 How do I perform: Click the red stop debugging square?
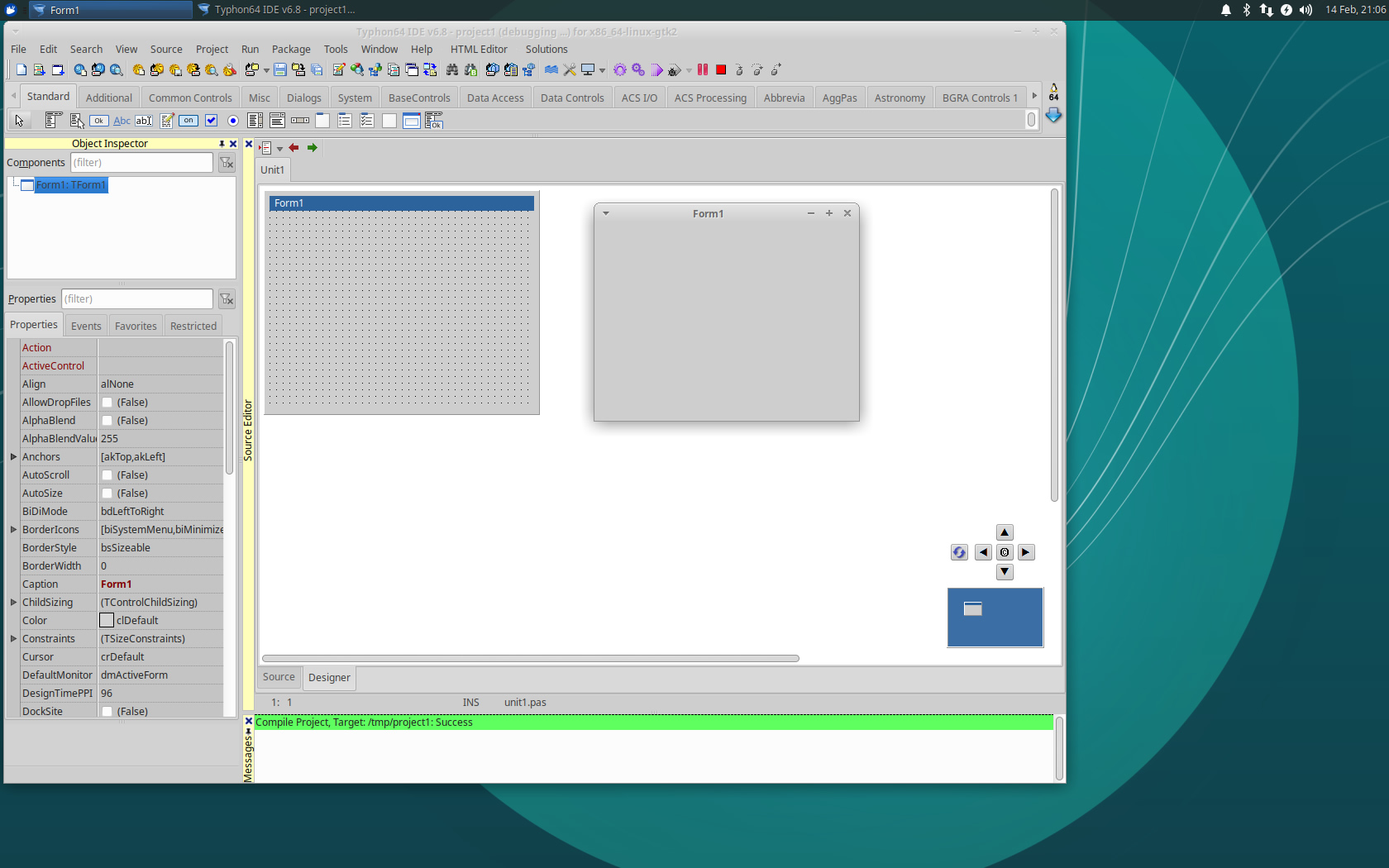click(721, 70)
